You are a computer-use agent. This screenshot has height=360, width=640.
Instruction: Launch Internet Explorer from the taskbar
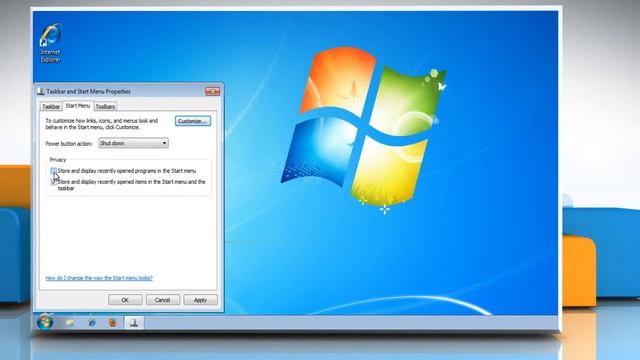(x=92, y=323)
